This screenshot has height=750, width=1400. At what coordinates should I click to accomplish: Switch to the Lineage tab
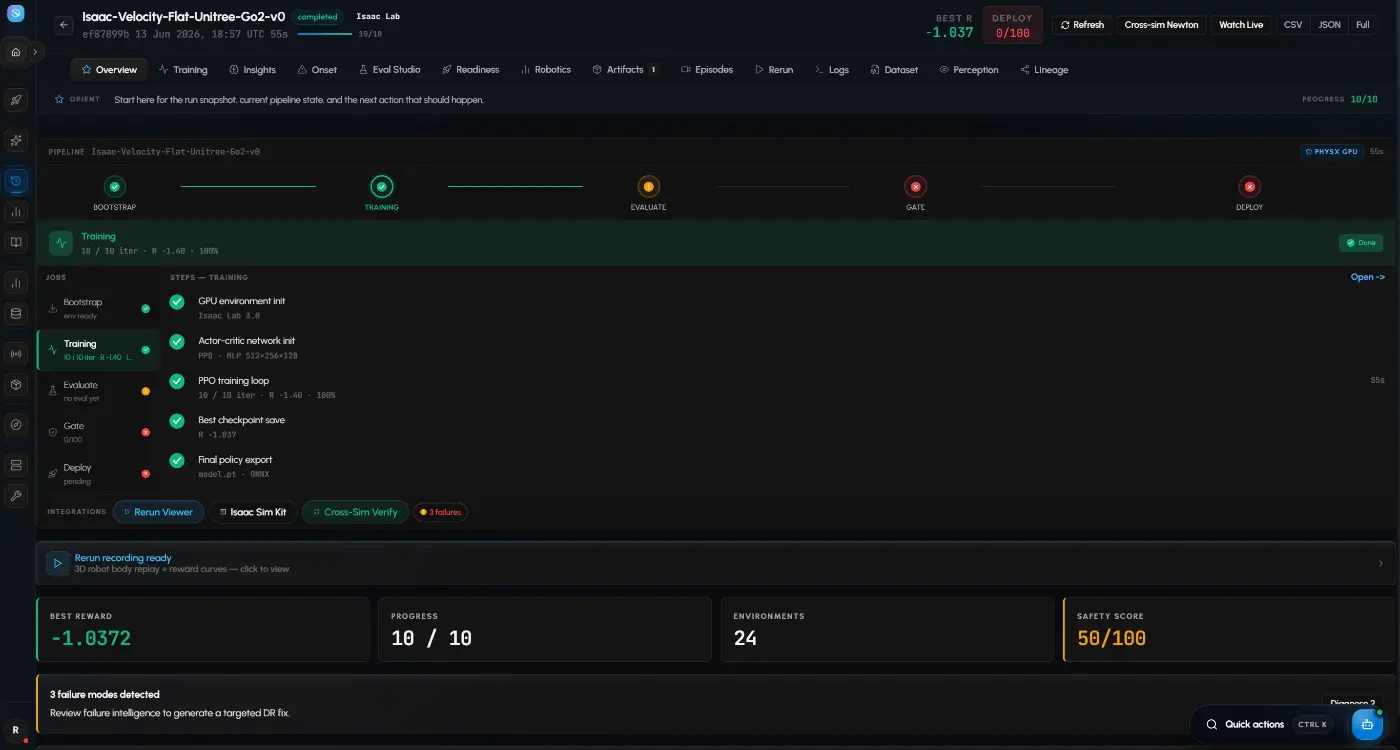[x=1044, y=70]
